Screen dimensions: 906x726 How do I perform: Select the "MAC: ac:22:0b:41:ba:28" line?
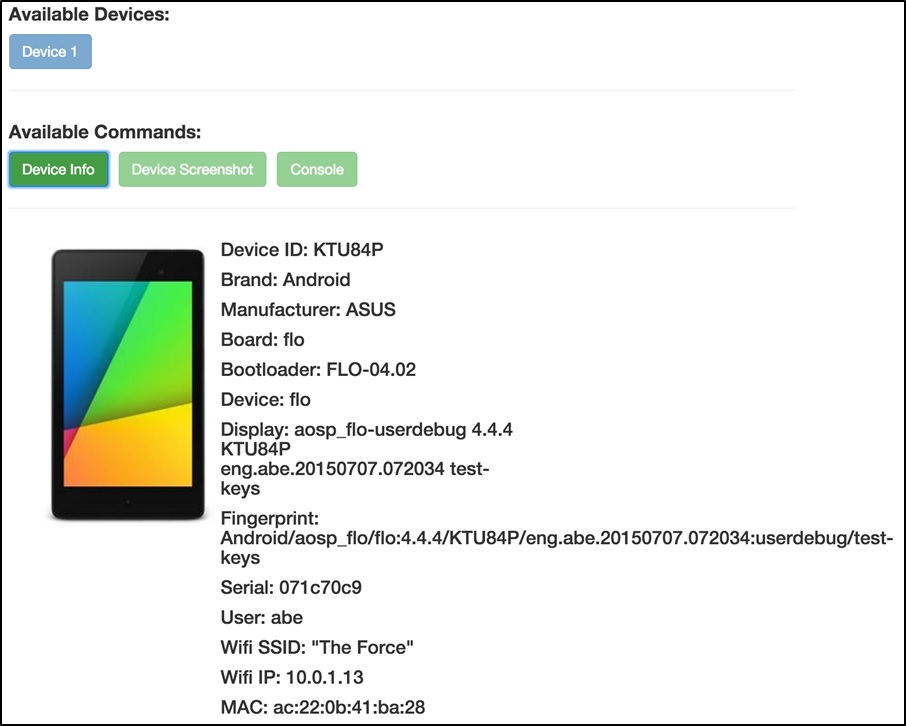[x=323, y=708]
